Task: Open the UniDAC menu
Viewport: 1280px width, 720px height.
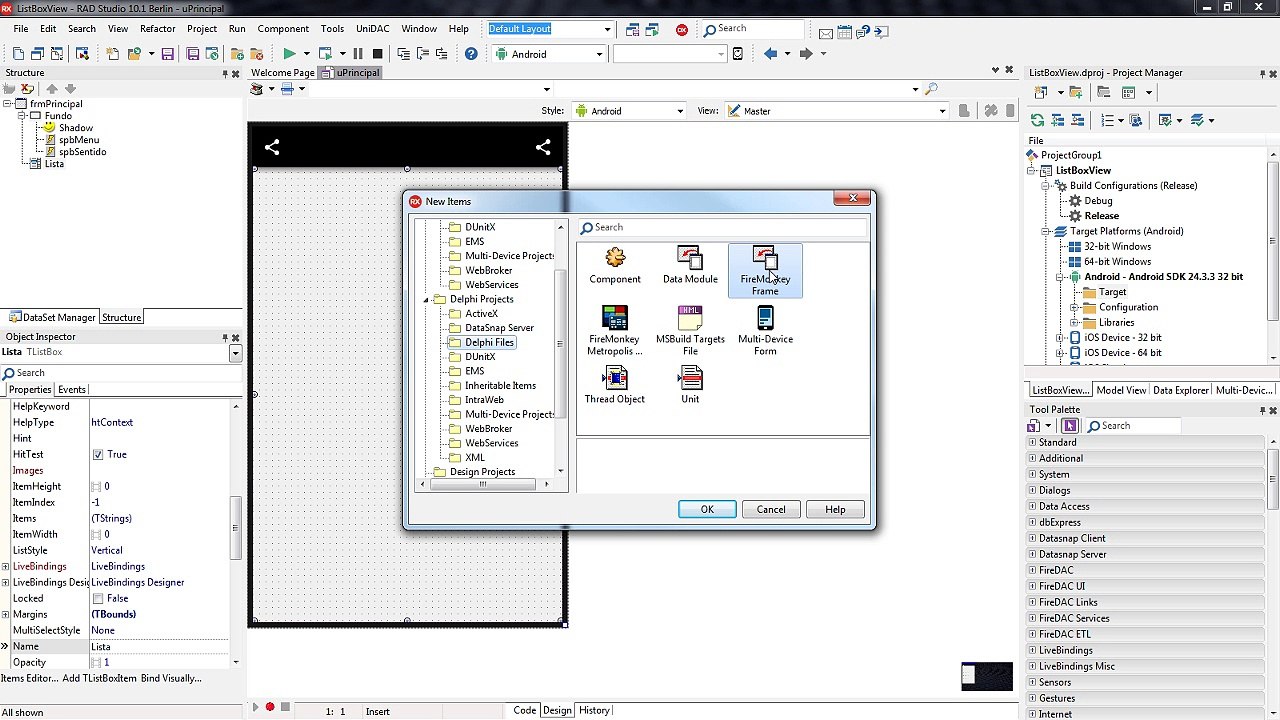Action: click(373, 29)
